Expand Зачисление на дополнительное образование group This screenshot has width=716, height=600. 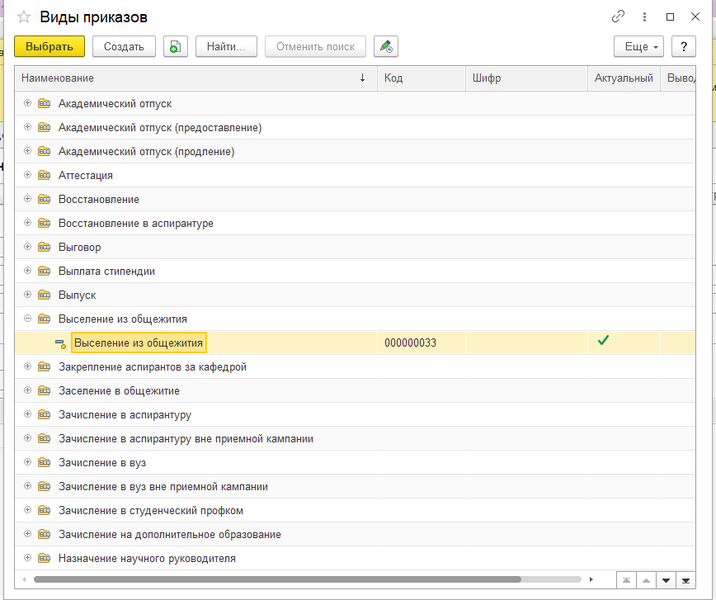click(x=27, y=534)
